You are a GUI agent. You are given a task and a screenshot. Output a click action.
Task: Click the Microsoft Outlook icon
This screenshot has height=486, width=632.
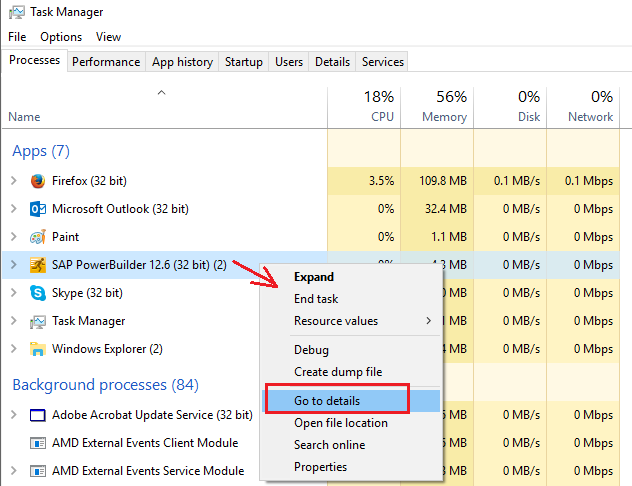[x=38, y=209]
